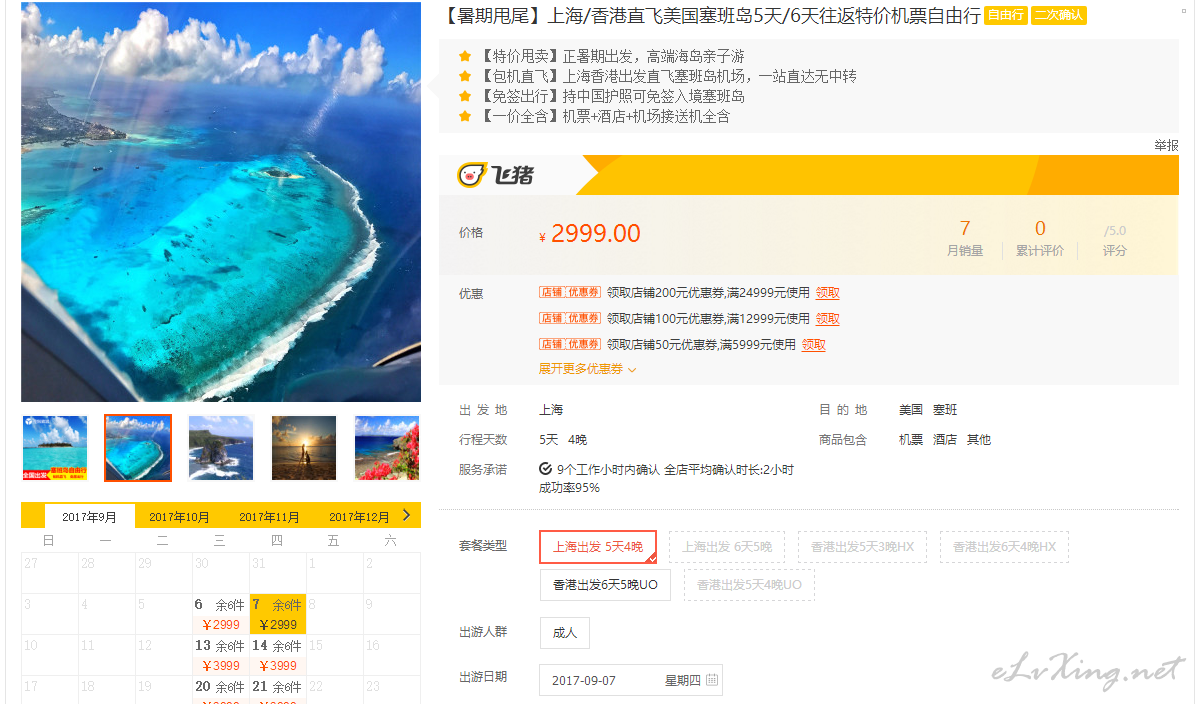Viewport: 1196px width, 704px height.
Task: Select package 上海出发 6天5晚
Action: tap(727, 547)
